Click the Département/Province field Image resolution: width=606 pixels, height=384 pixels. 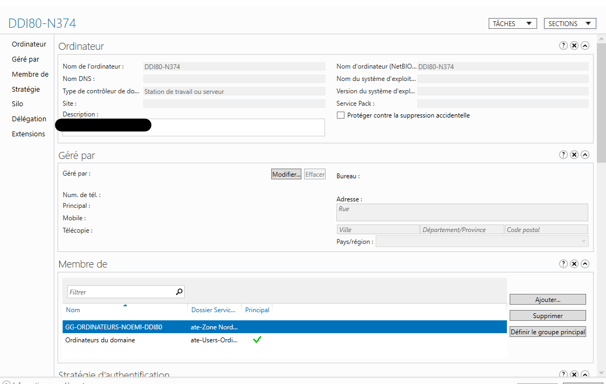pyautogui.click(x=462, y=229)
